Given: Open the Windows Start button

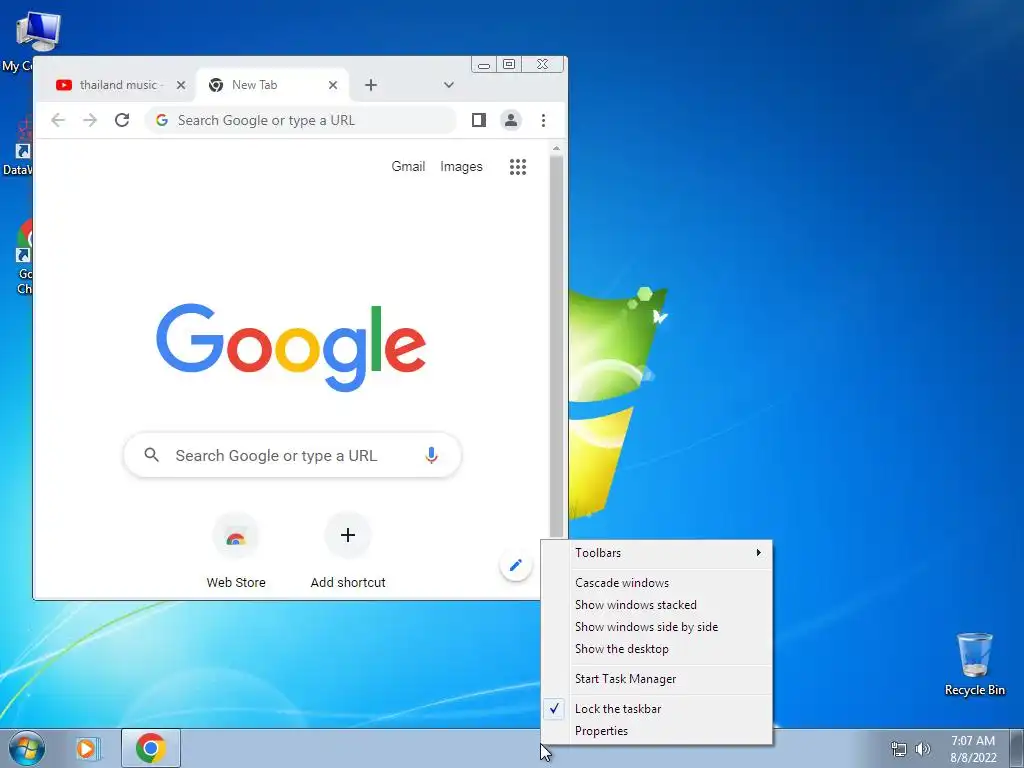Looking at the screenshot, I should click(27, 748).
